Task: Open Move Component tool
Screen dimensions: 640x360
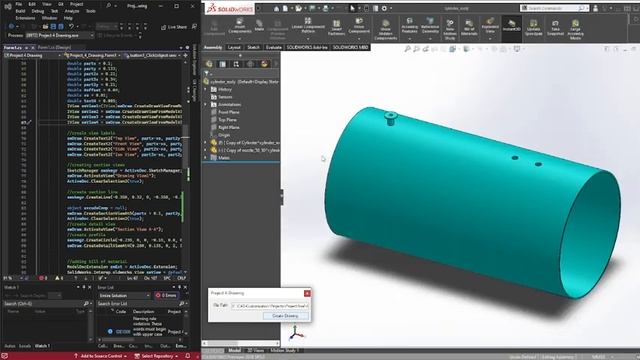Action: coord(359,25)
